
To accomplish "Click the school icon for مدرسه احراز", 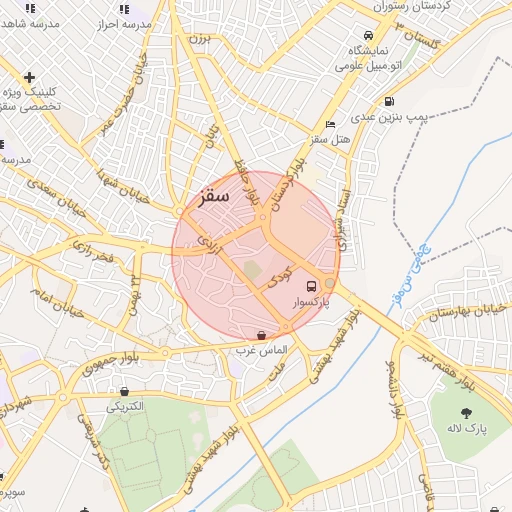I will click(124, 9).
